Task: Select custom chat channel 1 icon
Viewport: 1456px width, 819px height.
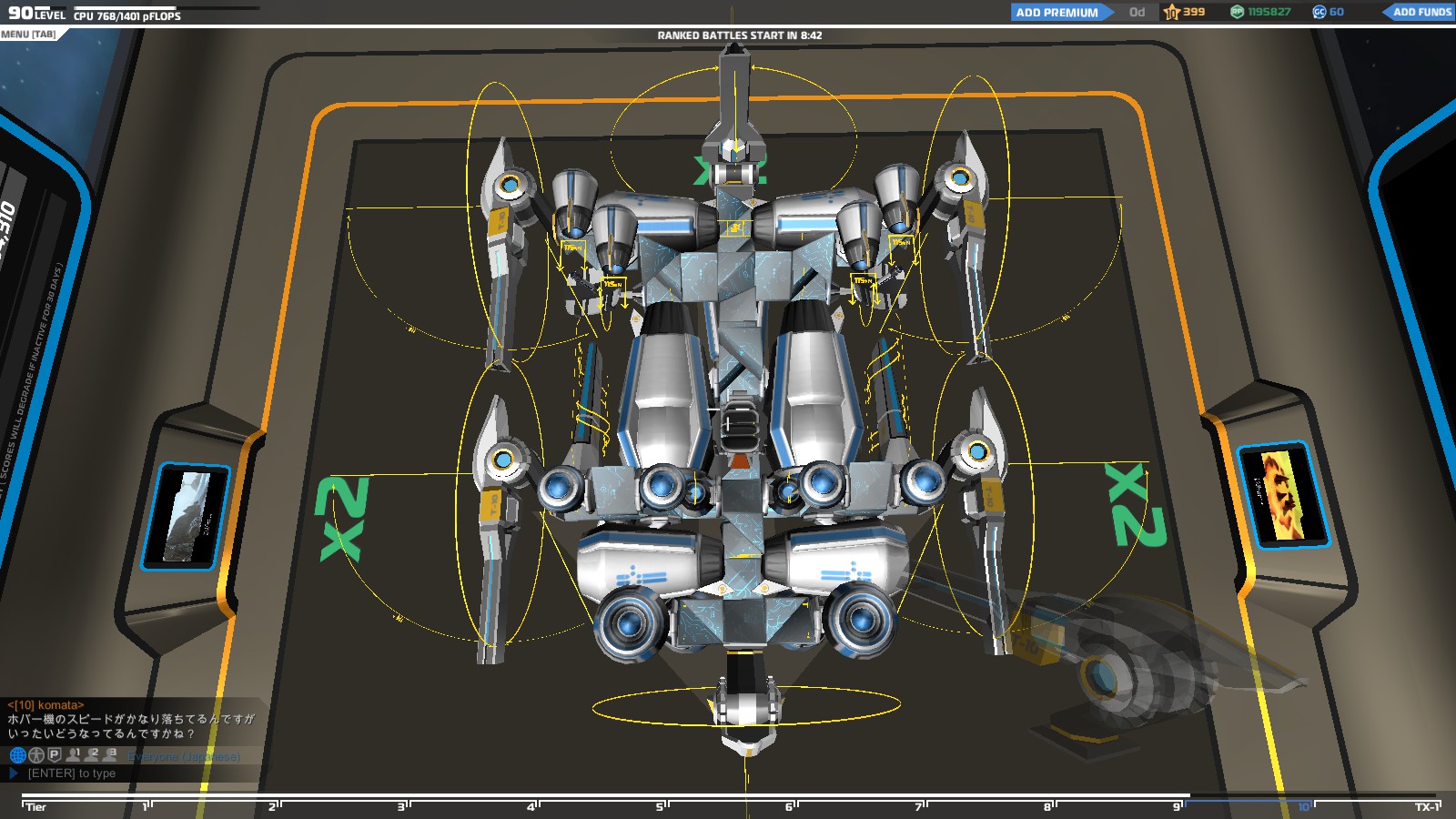Action: [74, 754]
